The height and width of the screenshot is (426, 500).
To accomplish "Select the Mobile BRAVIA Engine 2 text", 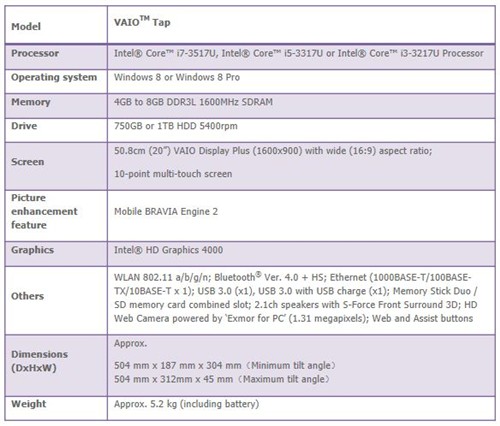I will point(166,211).
